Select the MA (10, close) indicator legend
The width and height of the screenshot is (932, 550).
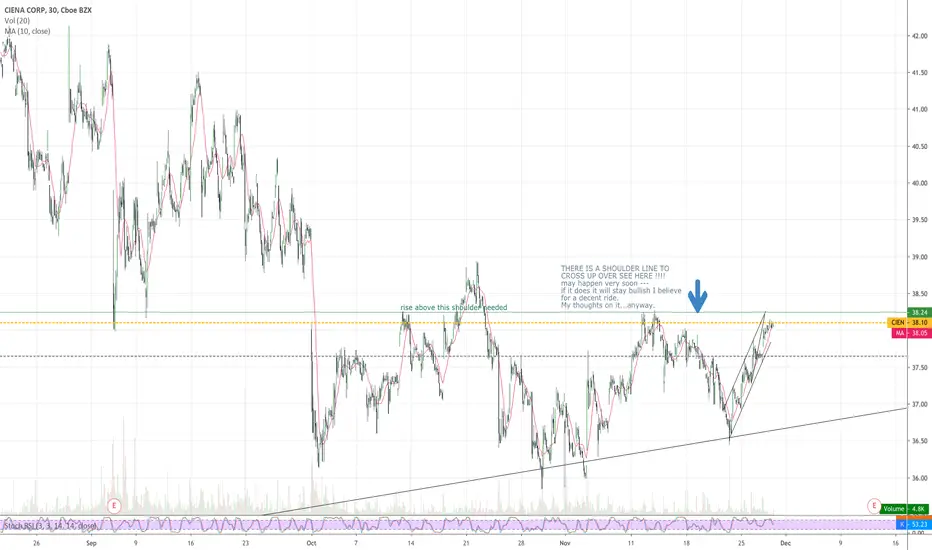coord(27,31)
